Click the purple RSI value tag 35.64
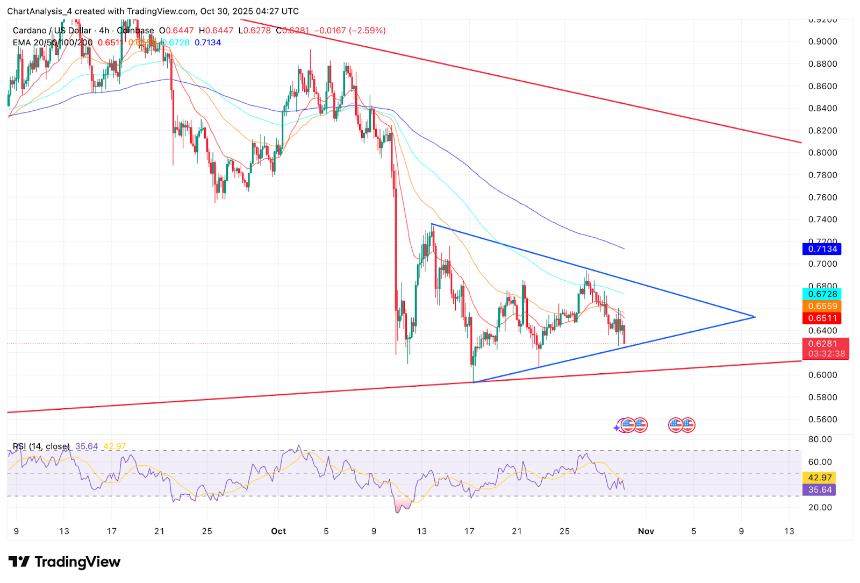 coord(818,490)
